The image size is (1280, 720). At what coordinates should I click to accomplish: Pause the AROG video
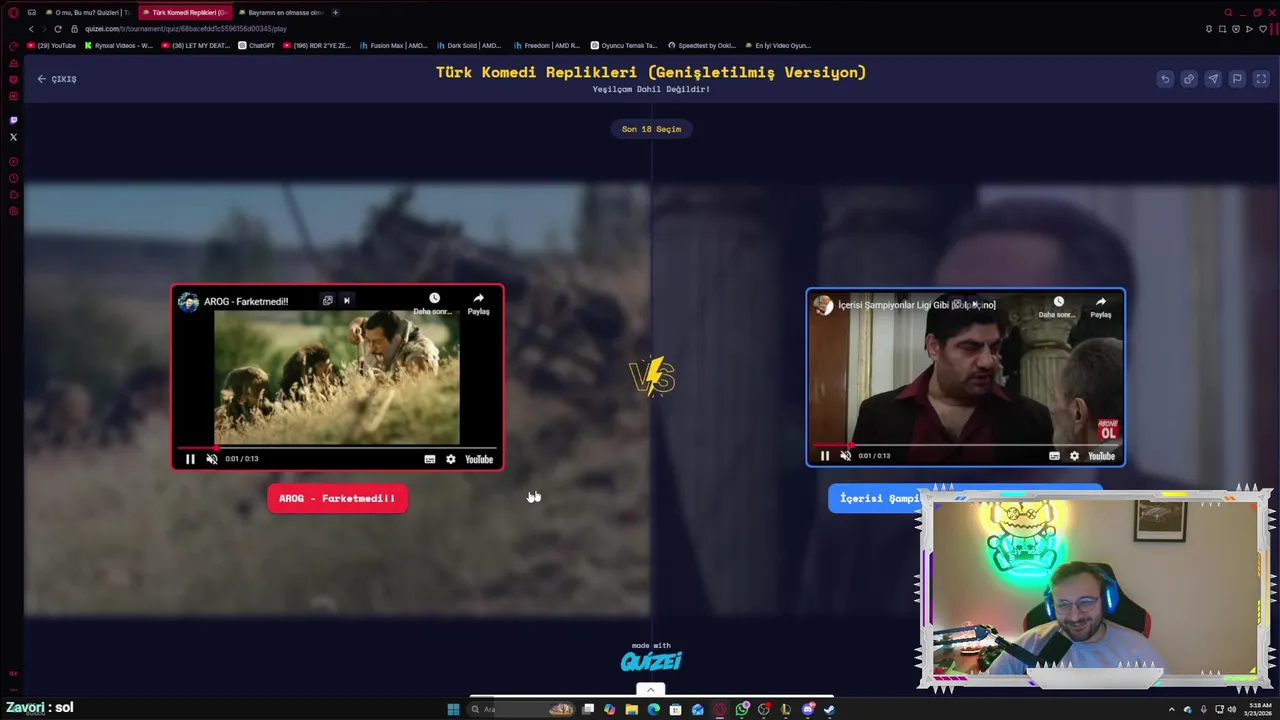click(x=190, y=459)
